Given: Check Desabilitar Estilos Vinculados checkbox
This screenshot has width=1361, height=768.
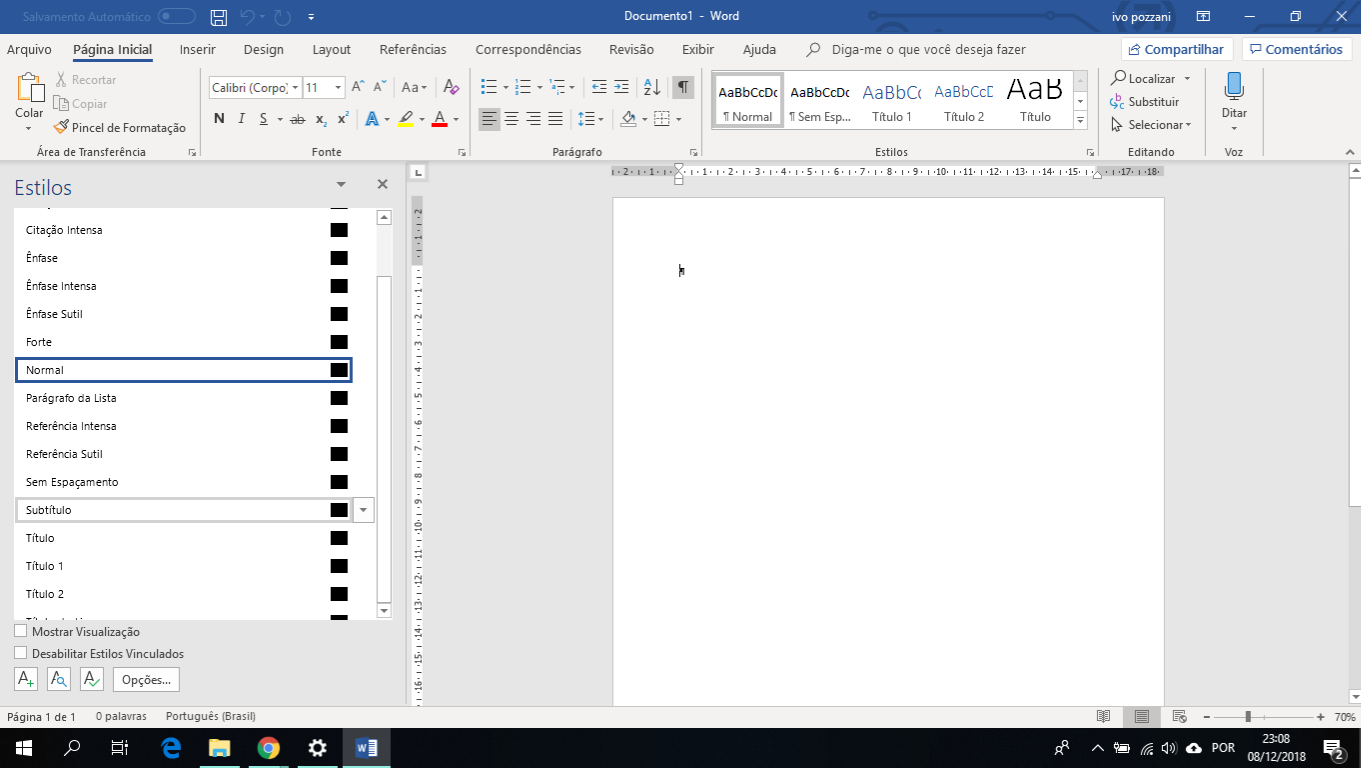Looking at the screenshot, I should 21,653.
